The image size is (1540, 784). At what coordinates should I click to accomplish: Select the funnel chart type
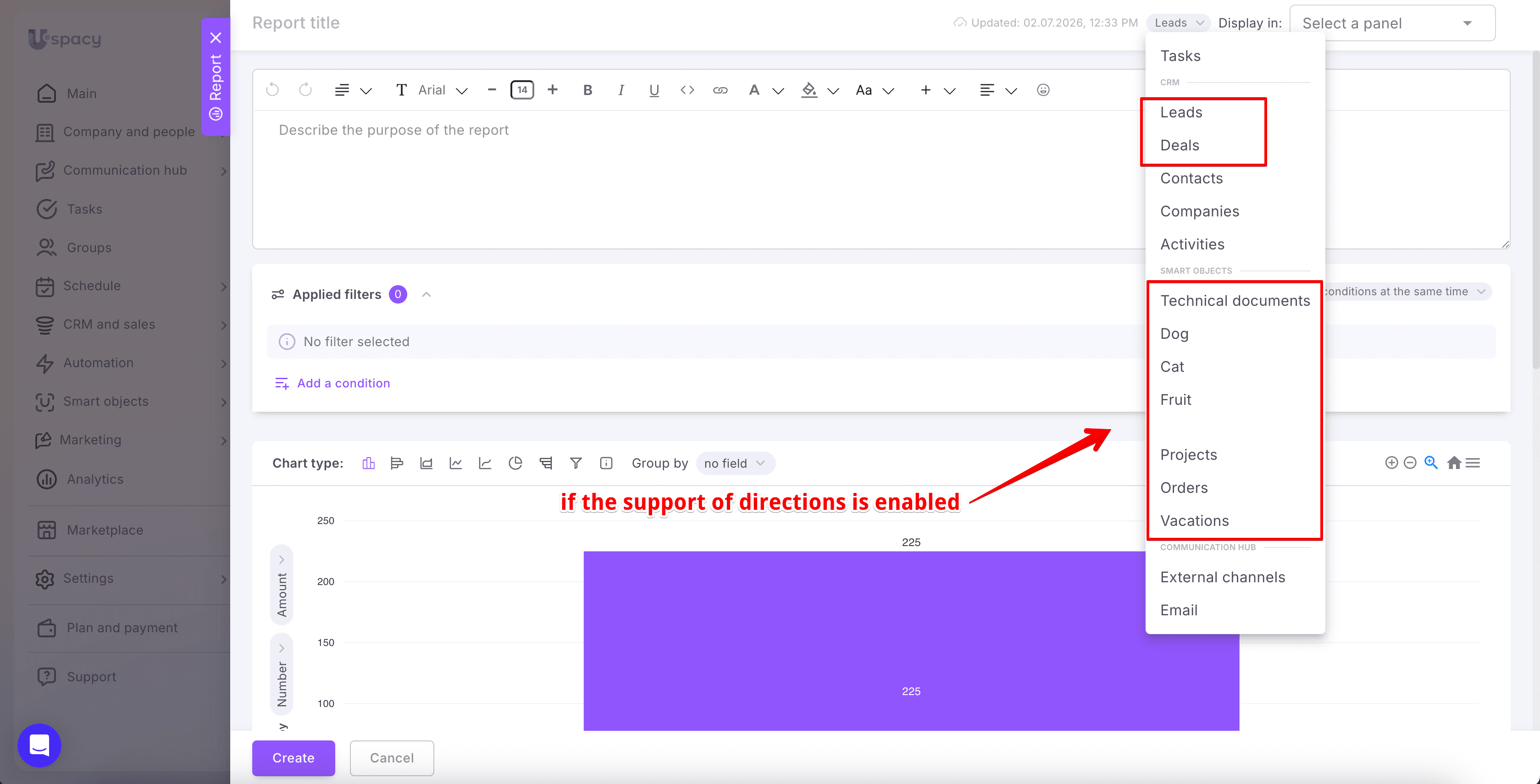coord(576,463)
